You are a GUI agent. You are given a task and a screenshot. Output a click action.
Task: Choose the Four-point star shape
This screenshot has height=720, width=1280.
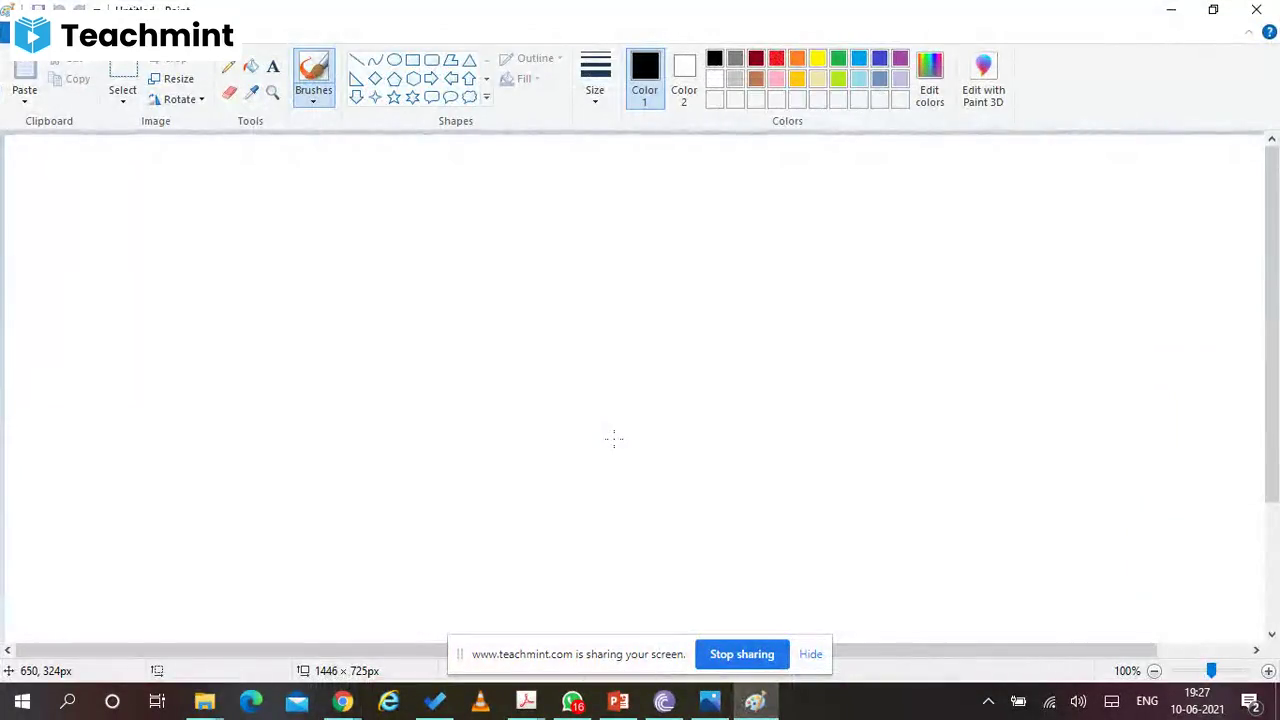(x=375, y=97)
